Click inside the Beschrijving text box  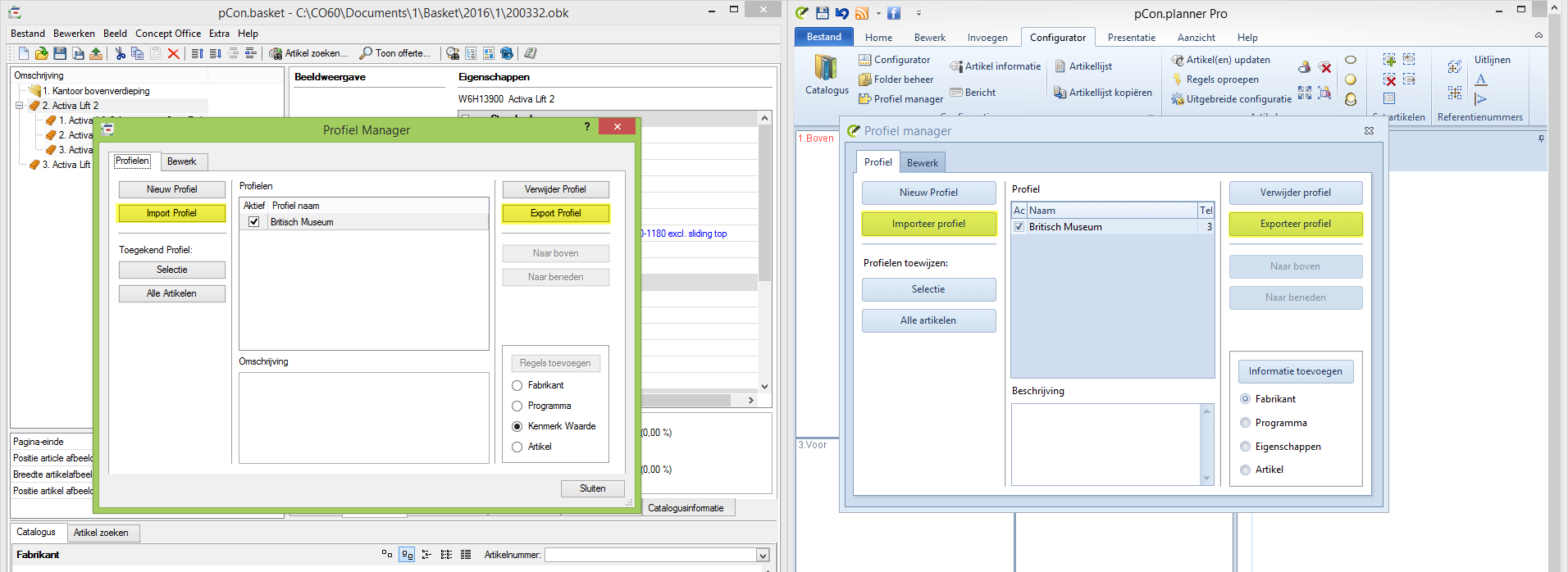(1105, 444)
